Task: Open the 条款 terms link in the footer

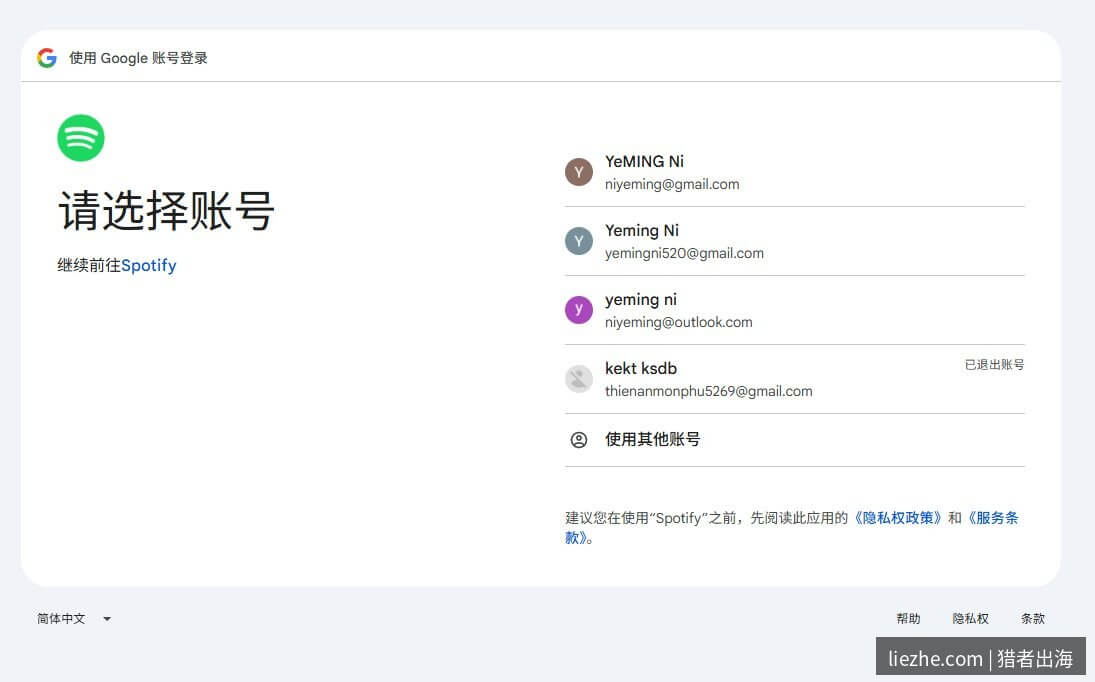Action: (1033, 618)
